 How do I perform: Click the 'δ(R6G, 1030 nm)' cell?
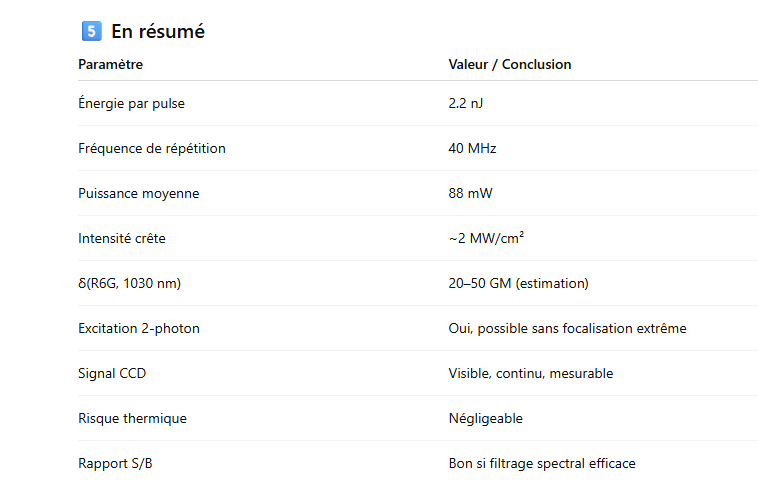129,283
